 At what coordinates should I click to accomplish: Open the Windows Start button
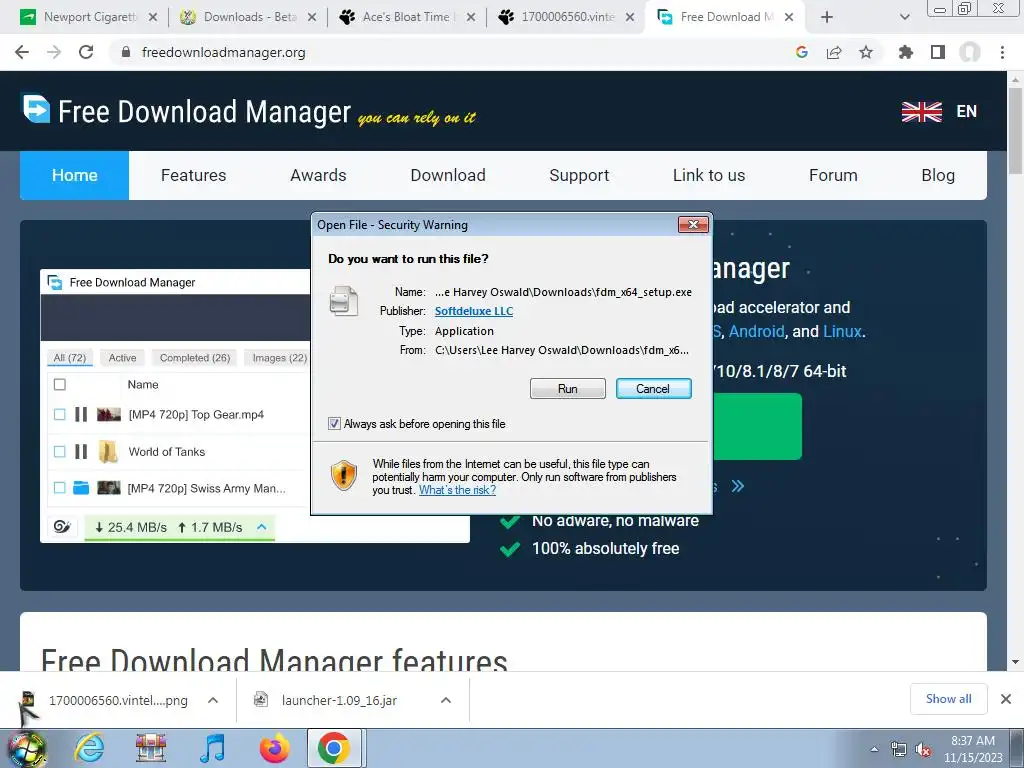tap(27, 748)
